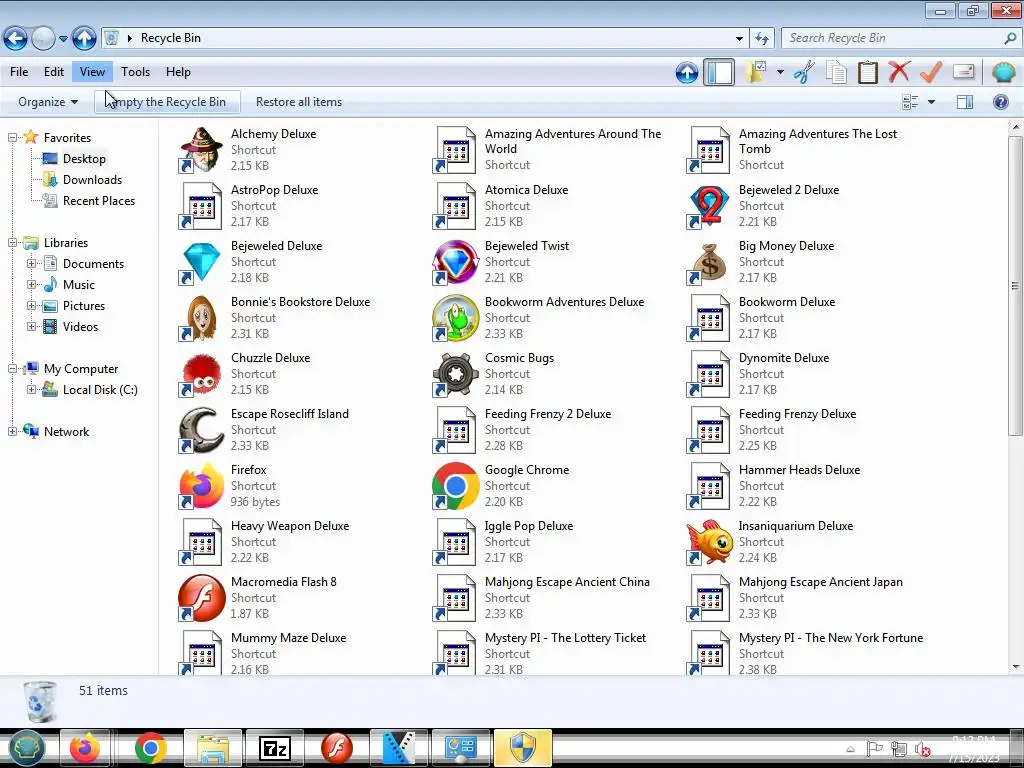The width and height of the screenshot is (1024, 768).
Task: Click the Forward navigation arrow
Action: pos(43,39)
